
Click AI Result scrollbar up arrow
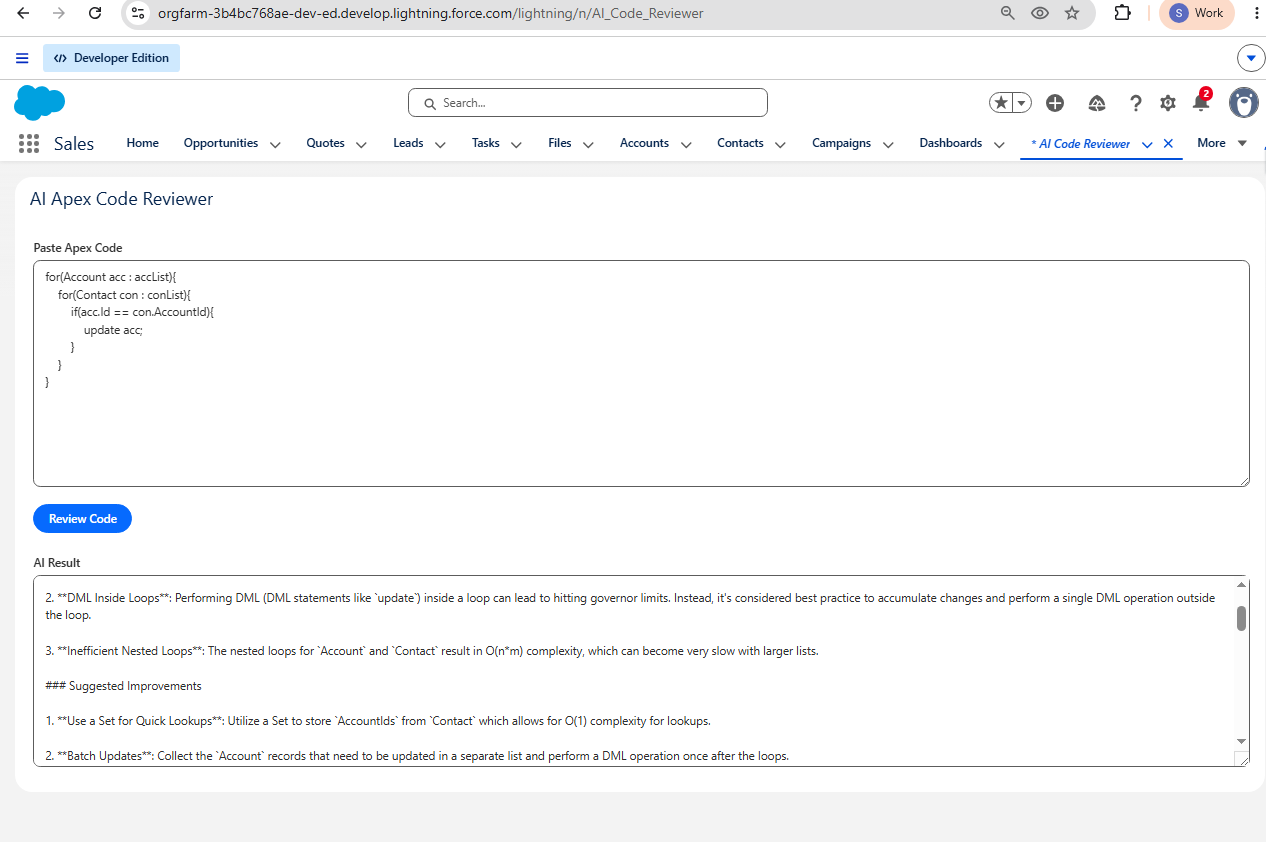(x=1241, y=584)
